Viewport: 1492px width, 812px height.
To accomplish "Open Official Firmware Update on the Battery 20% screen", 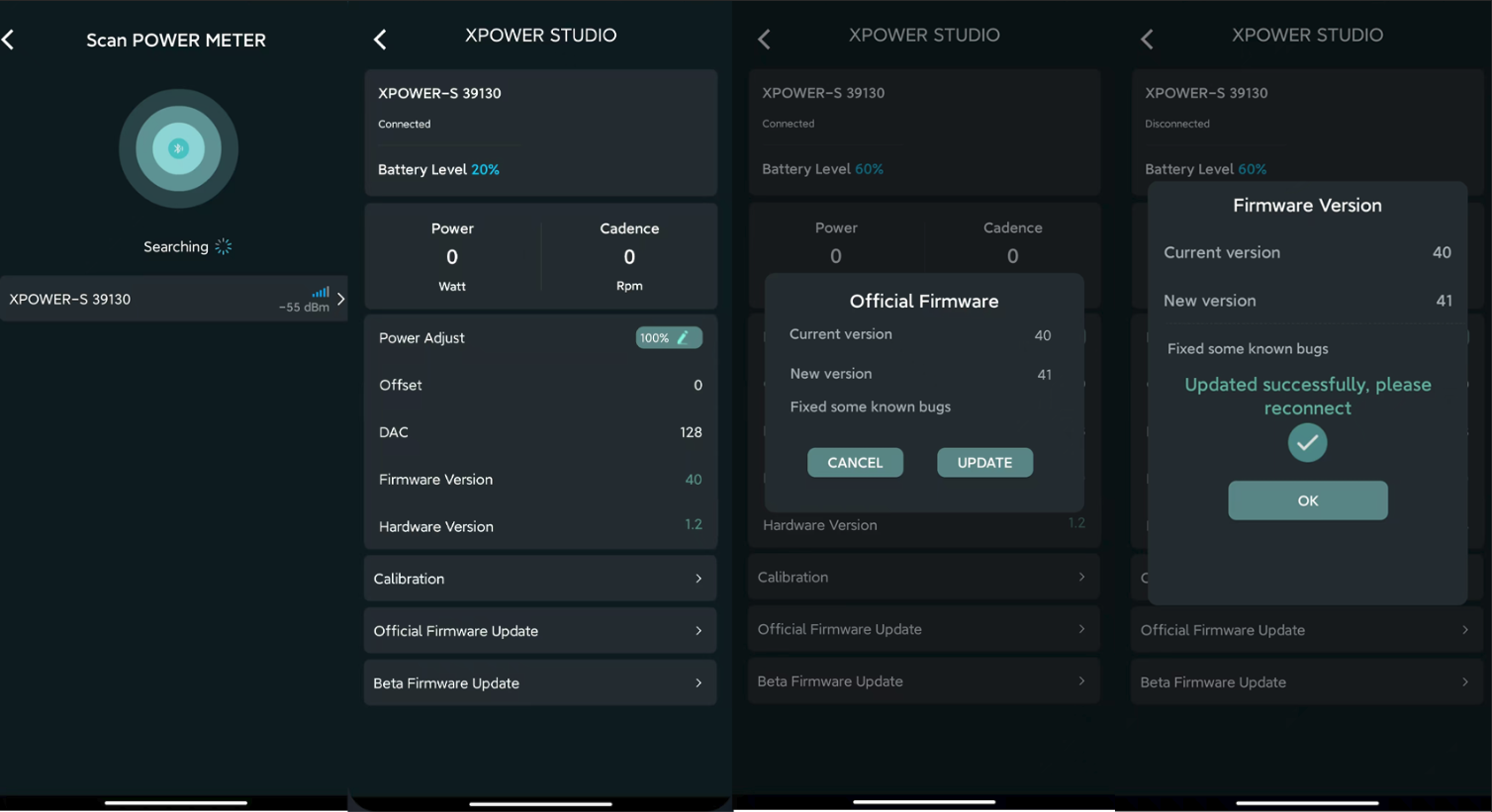I will tap(539, 631).
